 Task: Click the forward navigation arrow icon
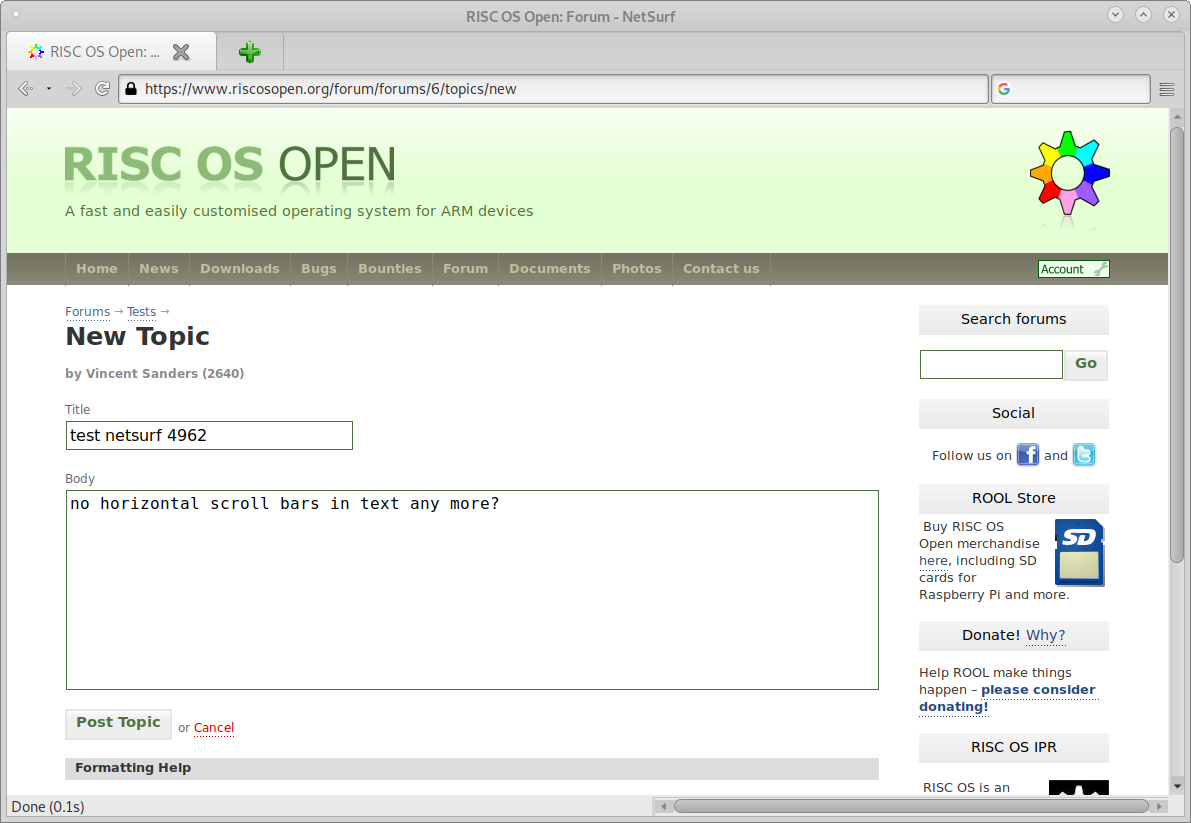click(x=74, y=89)
